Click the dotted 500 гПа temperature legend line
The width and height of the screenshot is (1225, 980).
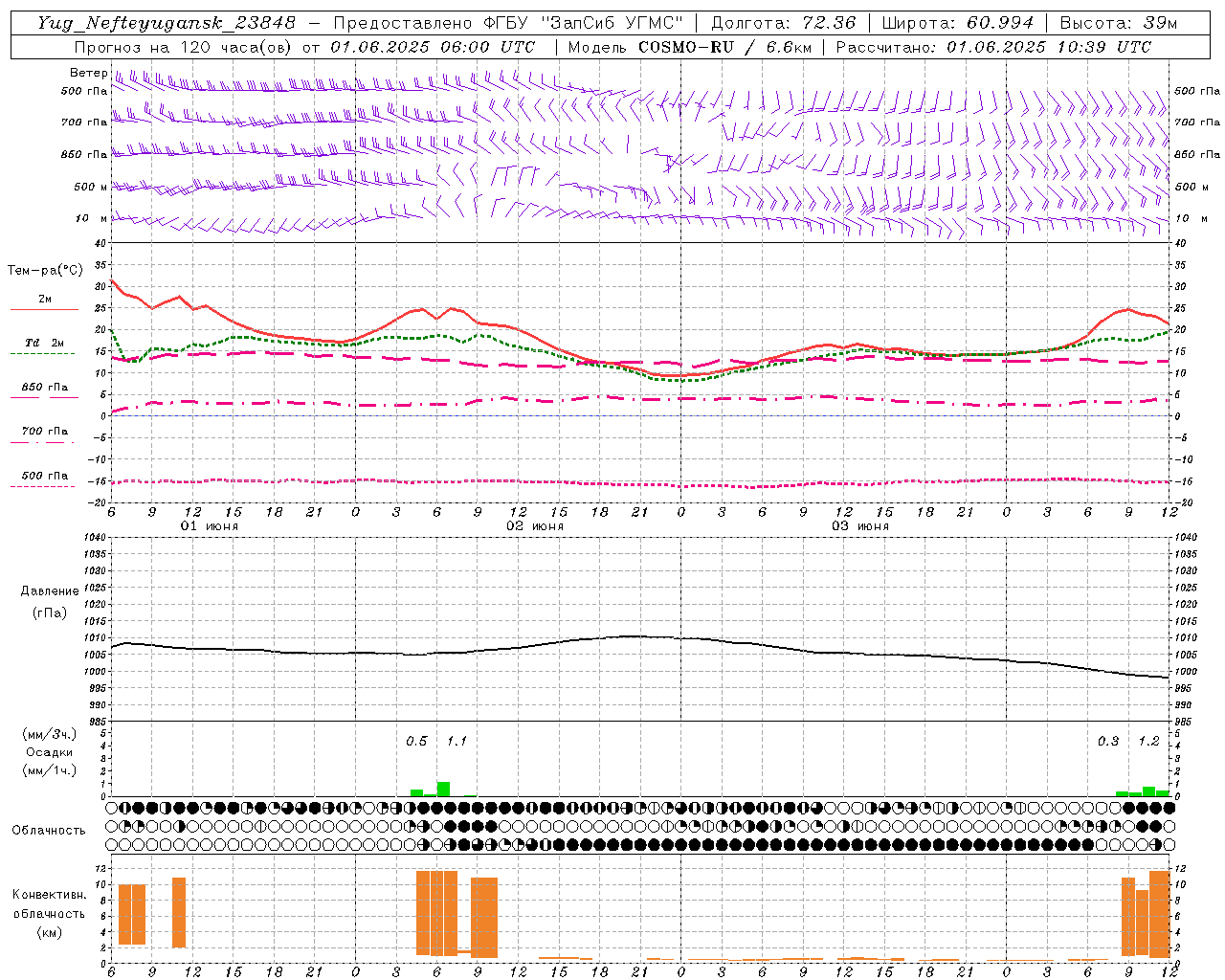pos(42,487)
